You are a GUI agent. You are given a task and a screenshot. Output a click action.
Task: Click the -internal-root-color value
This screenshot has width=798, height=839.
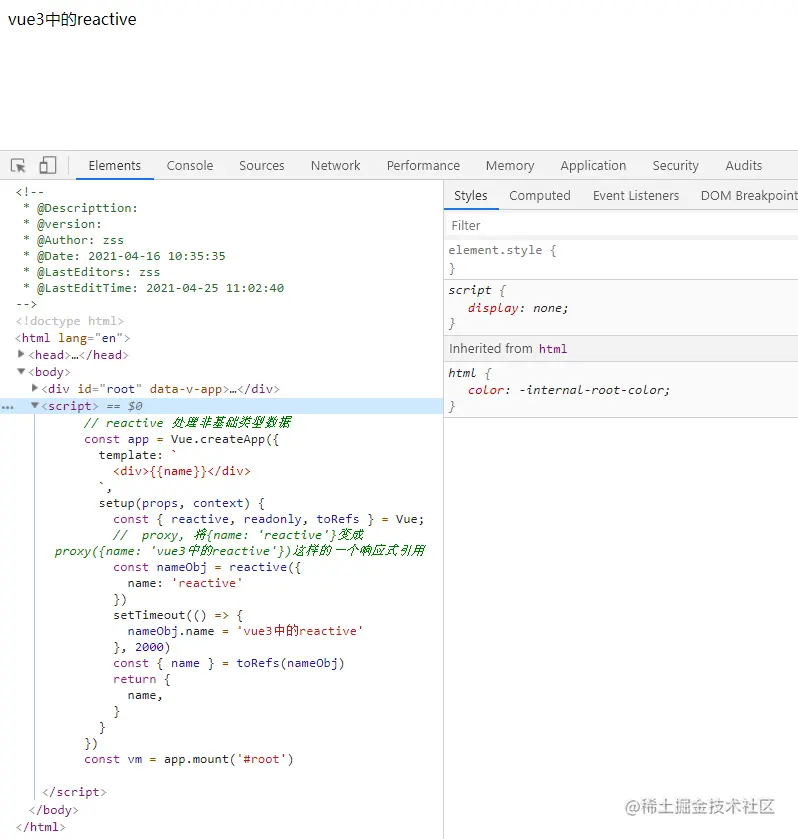591,390
